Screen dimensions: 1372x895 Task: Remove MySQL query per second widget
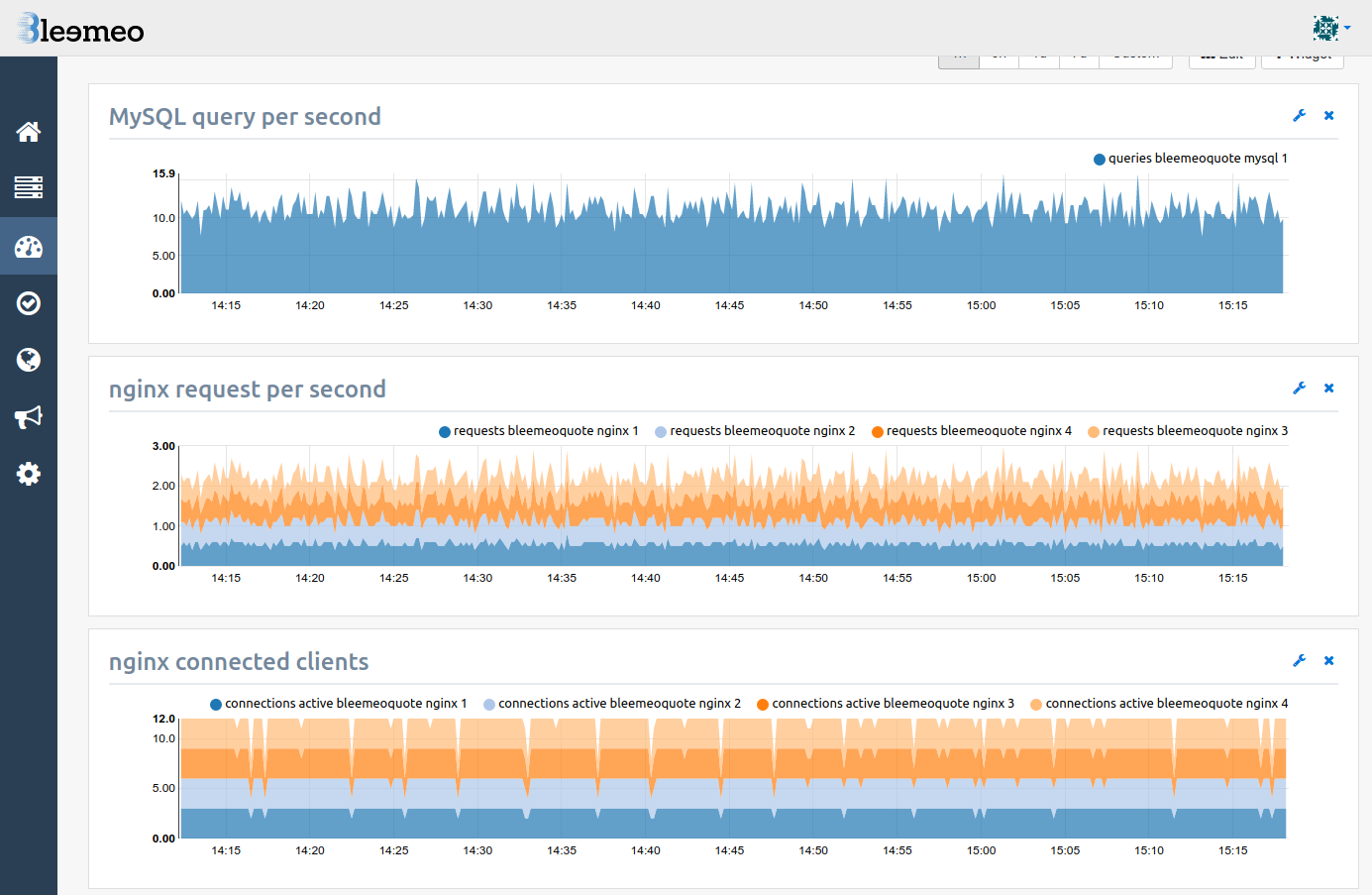pyautogui.click(x=1329, y=116)
